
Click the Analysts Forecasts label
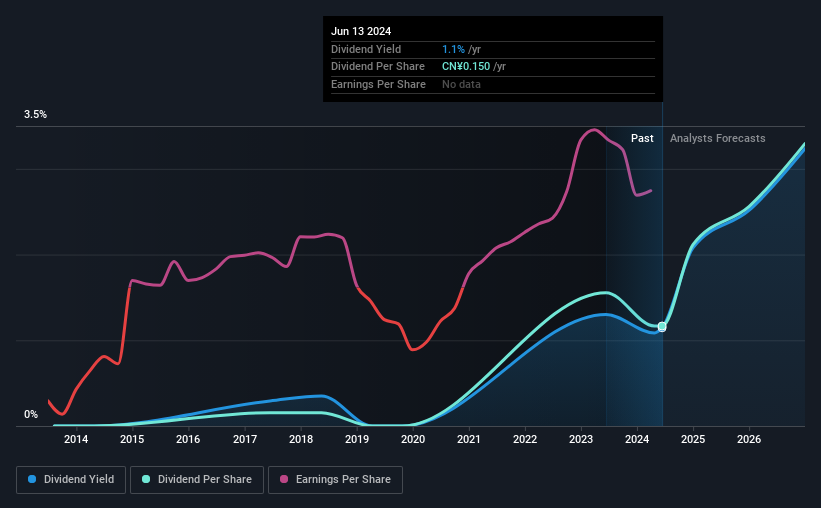(717, 138)
